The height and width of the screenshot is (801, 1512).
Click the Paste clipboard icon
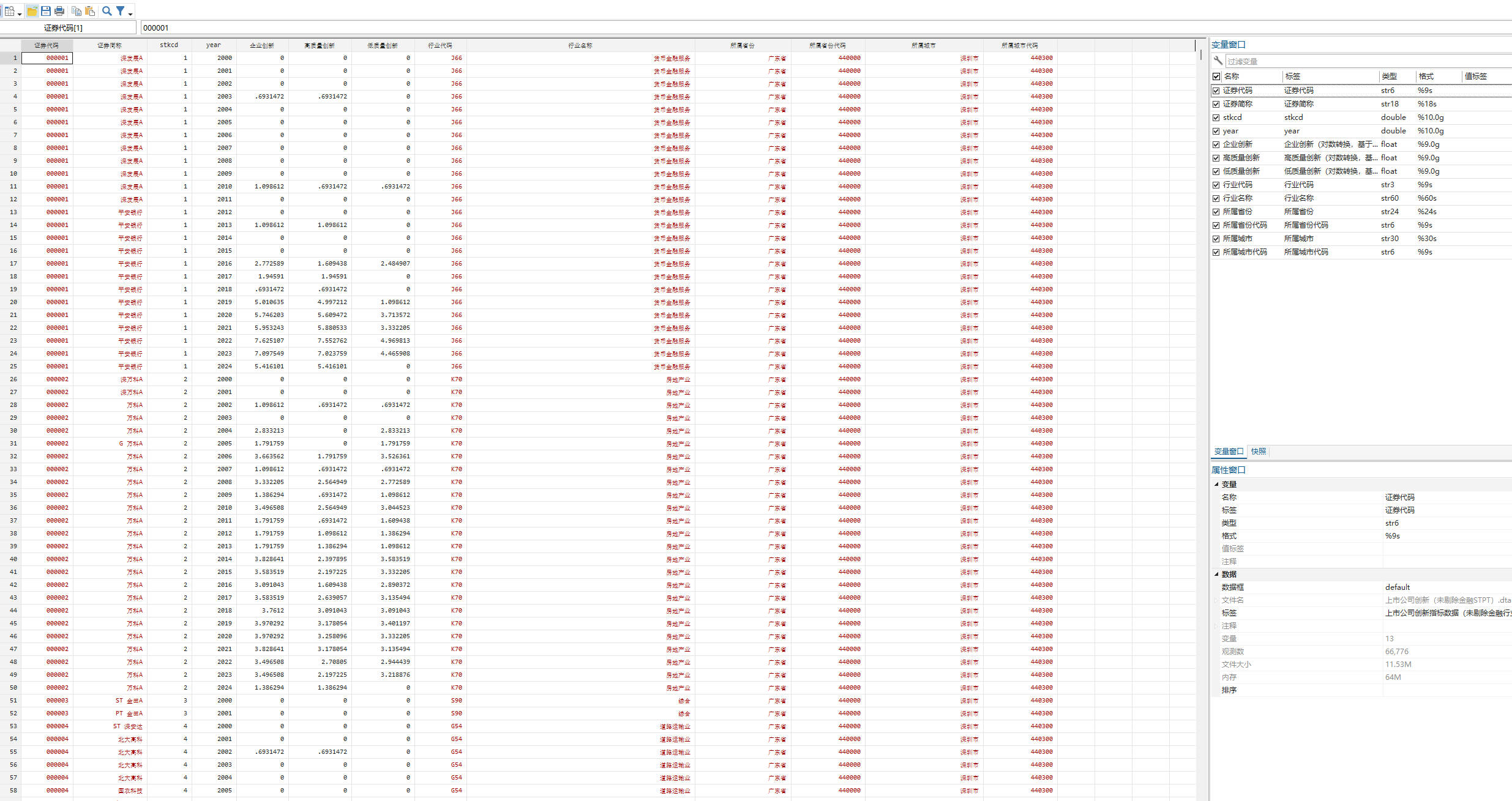coord(90,11)
